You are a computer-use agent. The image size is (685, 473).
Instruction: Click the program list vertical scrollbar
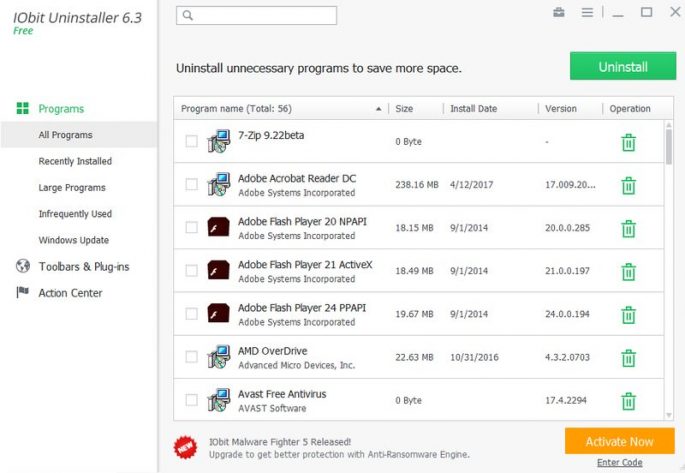click(668, 146)
